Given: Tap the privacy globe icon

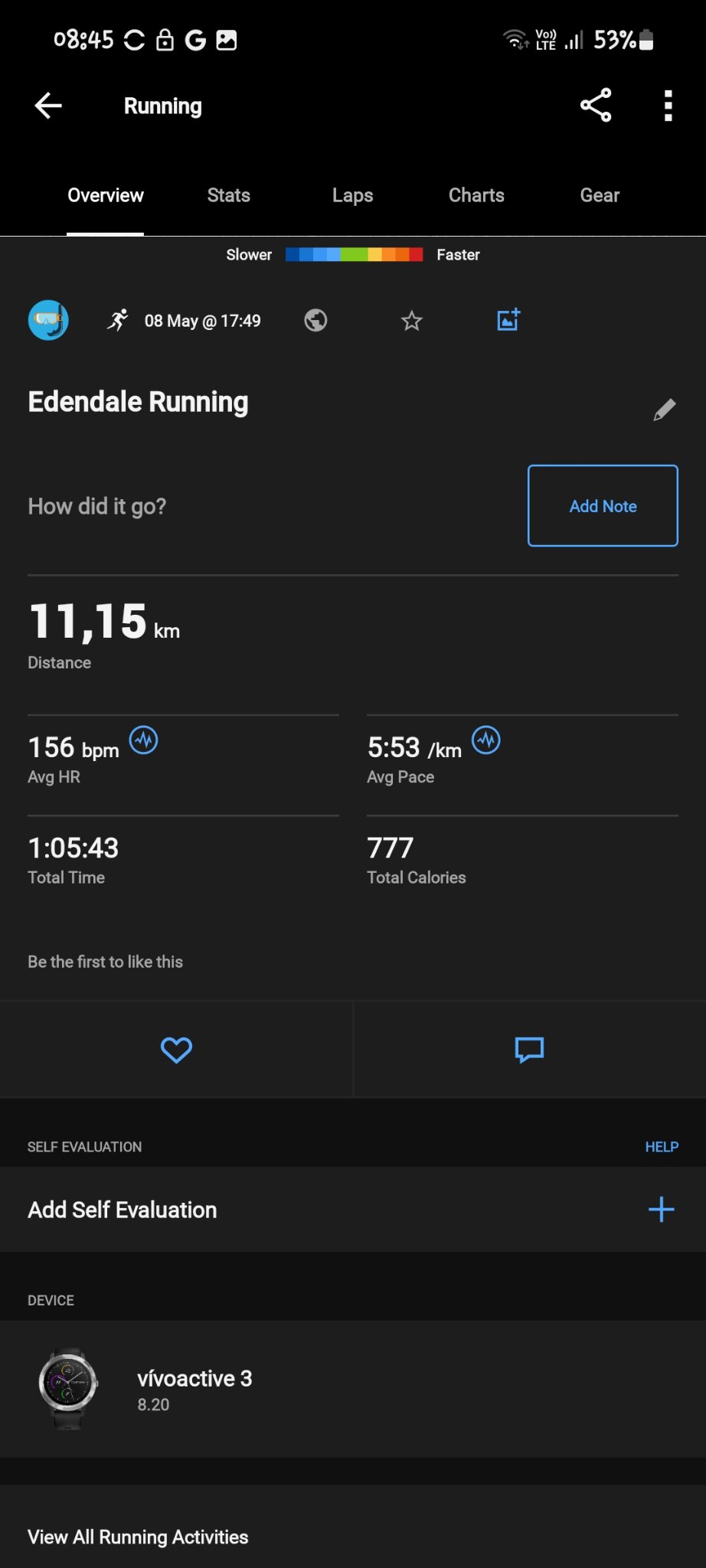Looking at the screenshot, I should tap(315, 320).
